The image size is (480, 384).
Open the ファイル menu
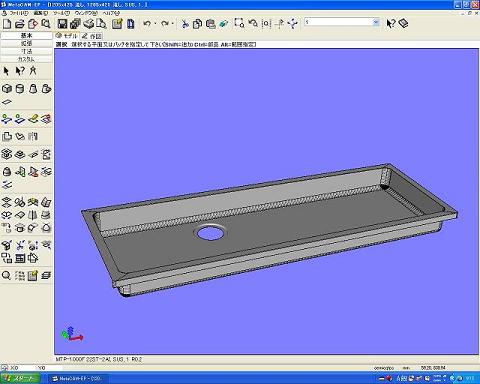click(18, 13)
